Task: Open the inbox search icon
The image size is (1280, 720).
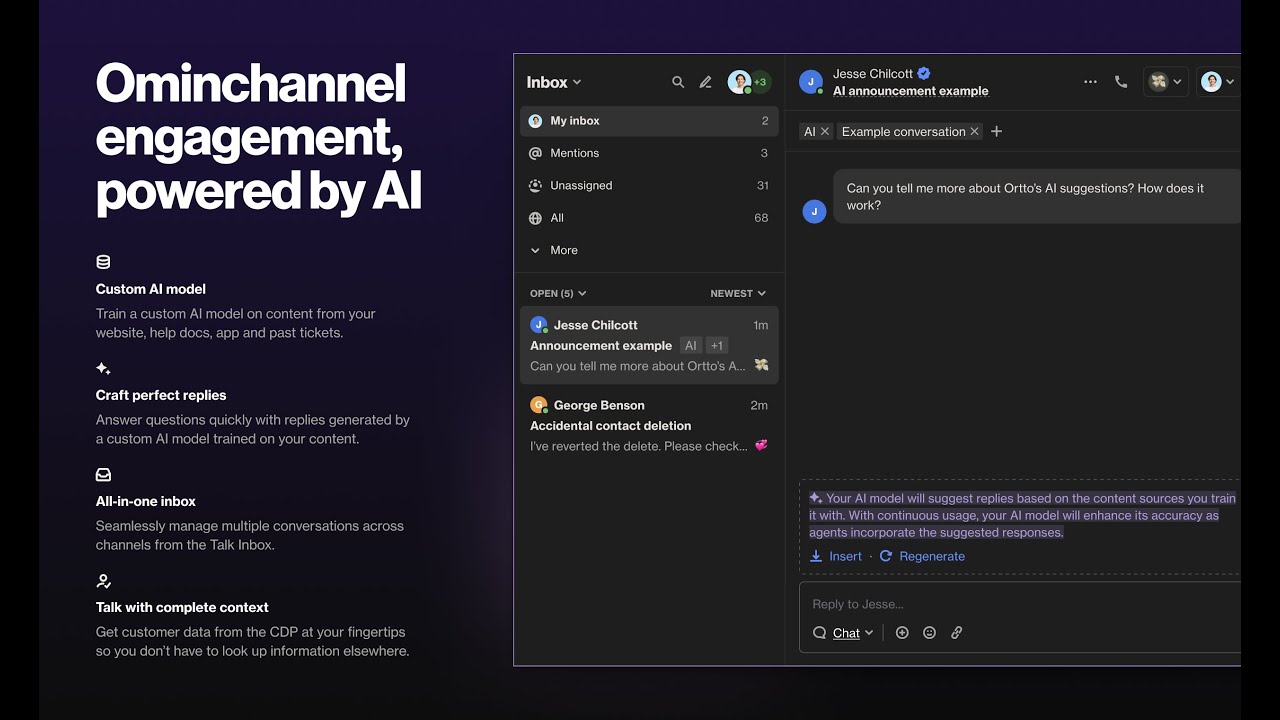Action: pyautogui.click(x=678, y=82)
